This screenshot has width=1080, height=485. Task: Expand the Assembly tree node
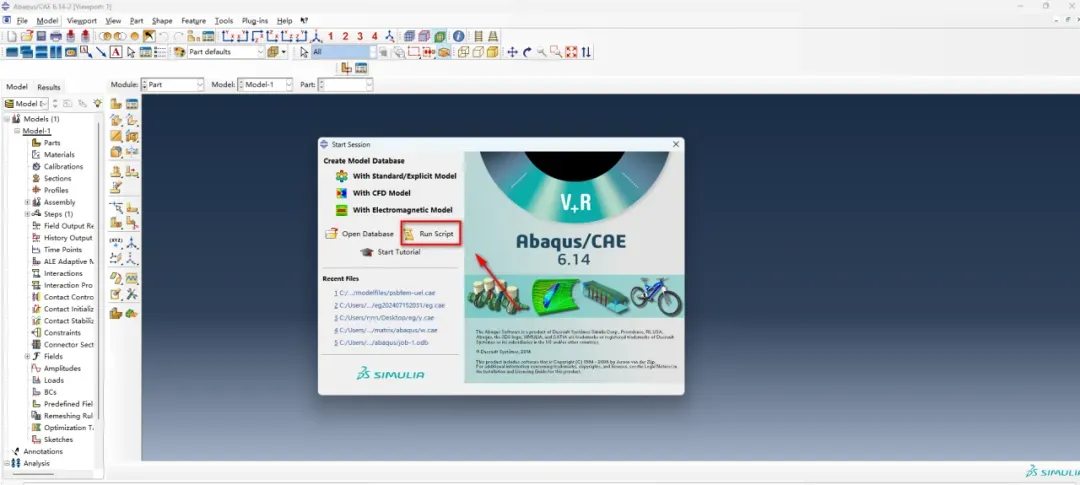point(28,203)
